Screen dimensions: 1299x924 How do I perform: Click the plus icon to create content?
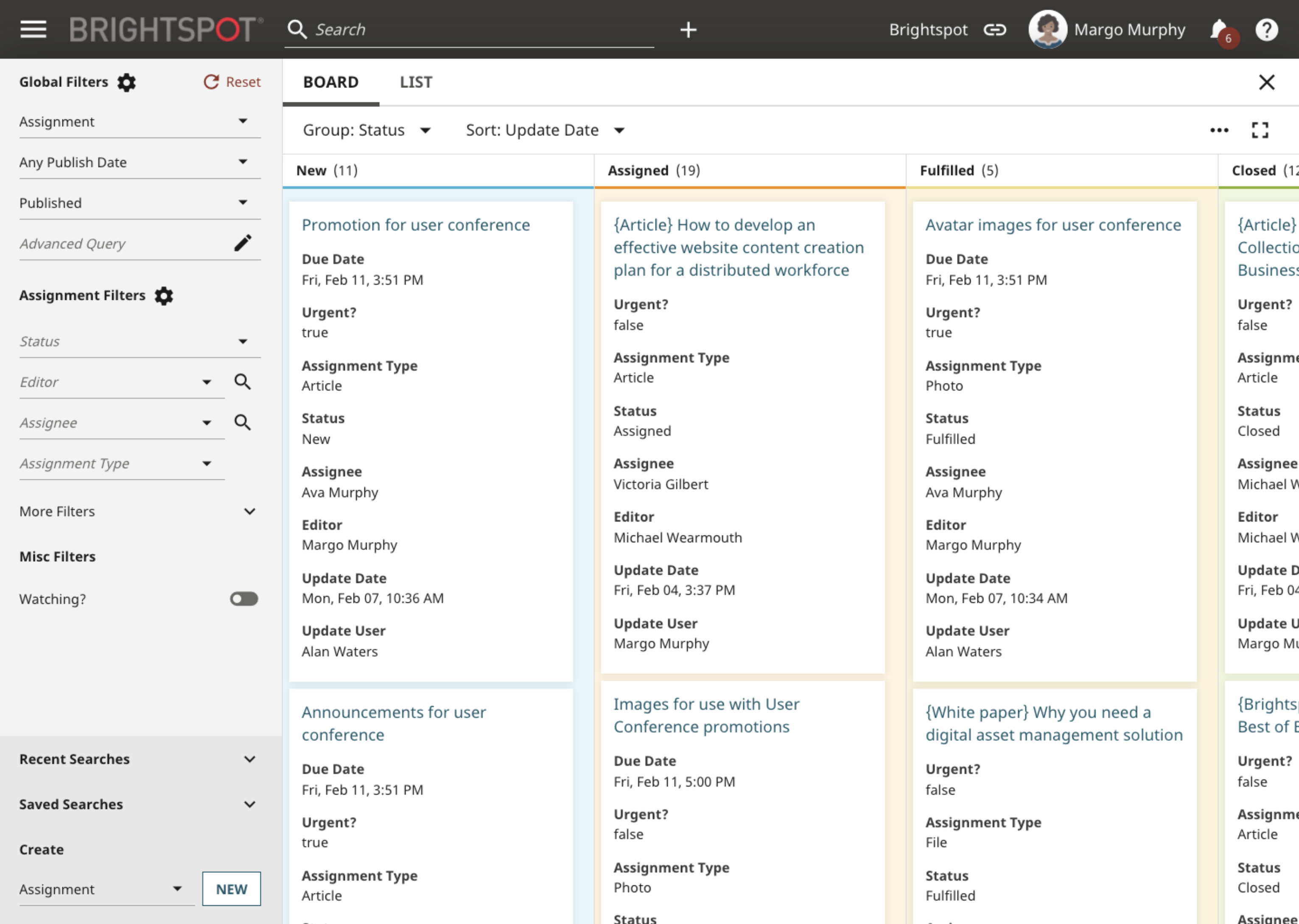pos(689,30)
